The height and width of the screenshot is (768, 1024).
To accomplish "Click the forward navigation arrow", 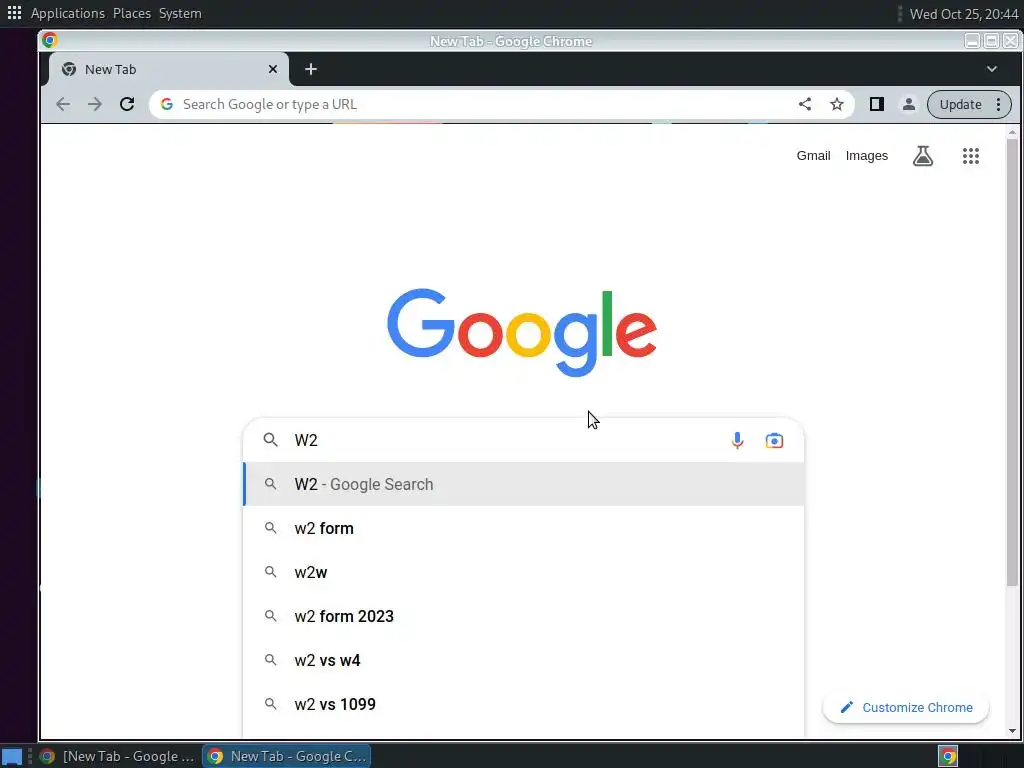I will click(x=95, y=104).
